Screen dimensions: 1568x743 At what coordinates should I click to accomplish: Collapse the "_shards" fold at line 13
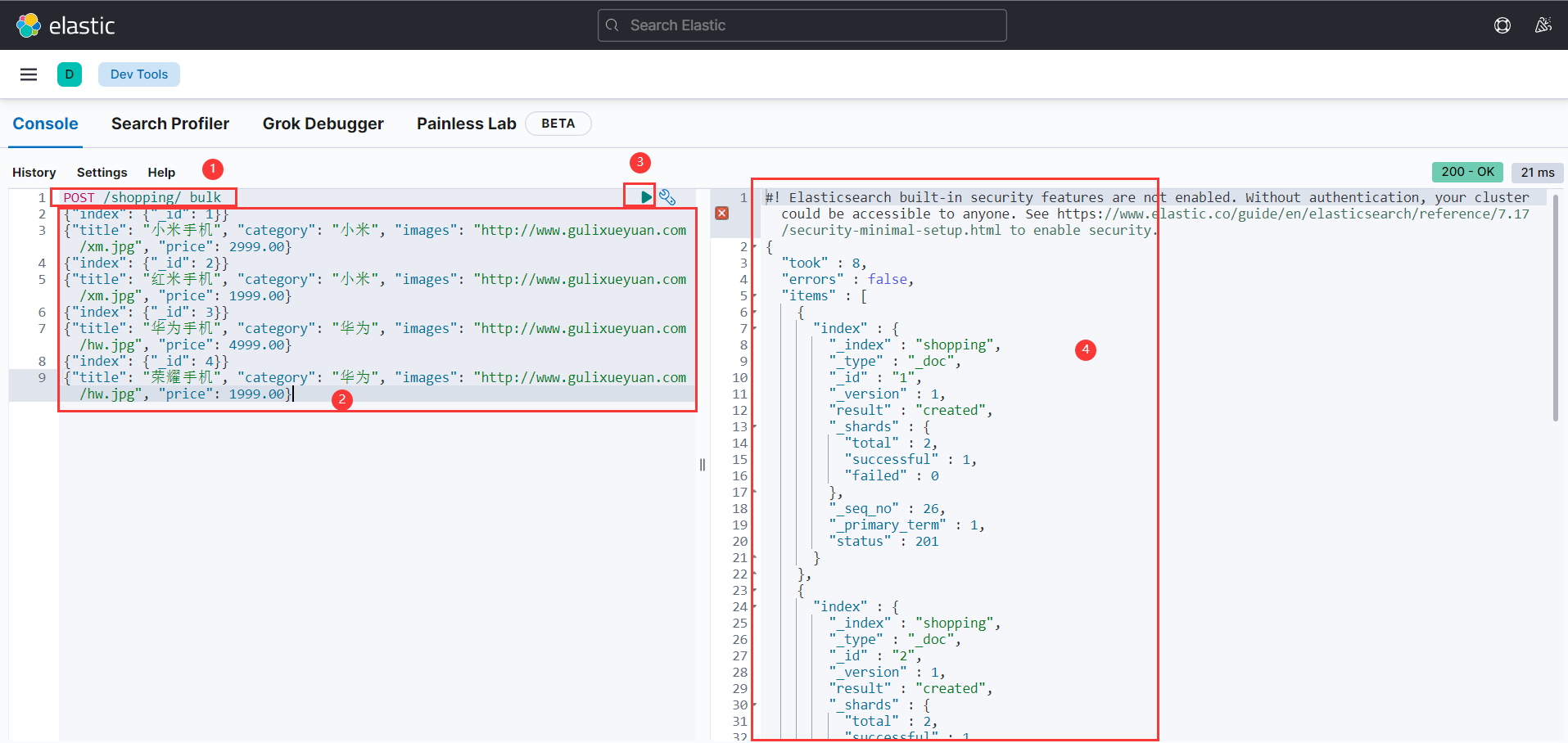pyautogui.click(x=754, y=426)
